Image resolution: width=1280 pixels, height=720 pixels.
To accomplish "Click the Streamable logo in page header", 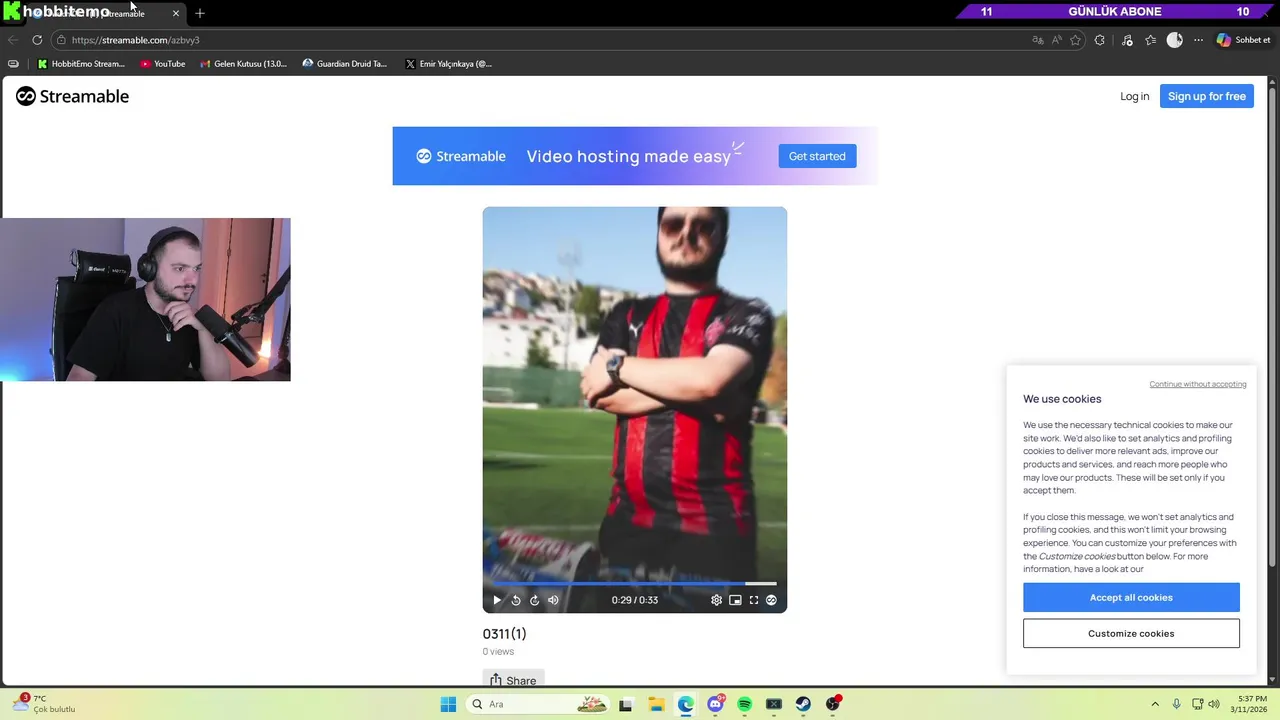I will [72, 96].
